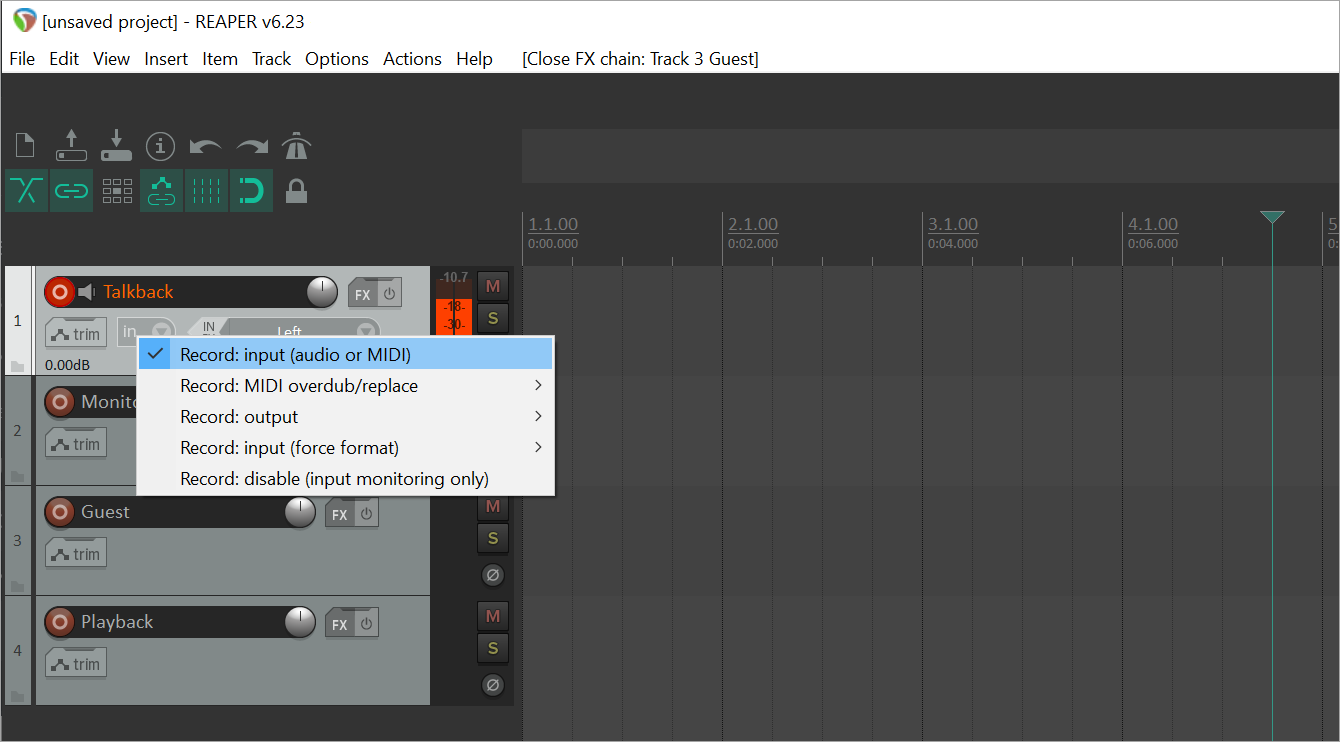Screen dimensions: 1340x742
Task: Toggle the metronome icon
Action: point(296,147)
